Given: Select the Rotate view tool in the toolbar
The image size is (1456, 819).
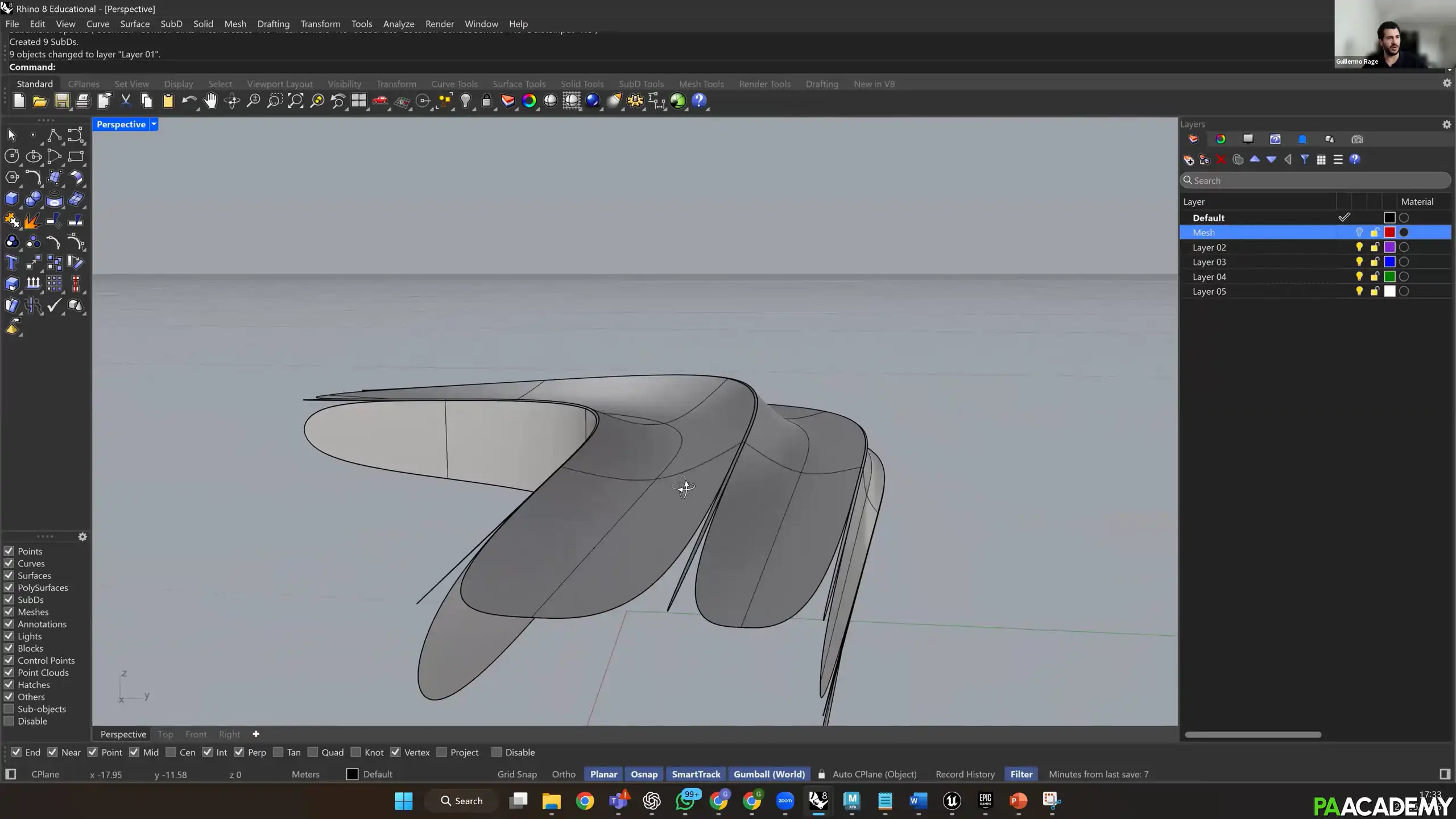Looking at the screenshot, I should pos(231,101).
